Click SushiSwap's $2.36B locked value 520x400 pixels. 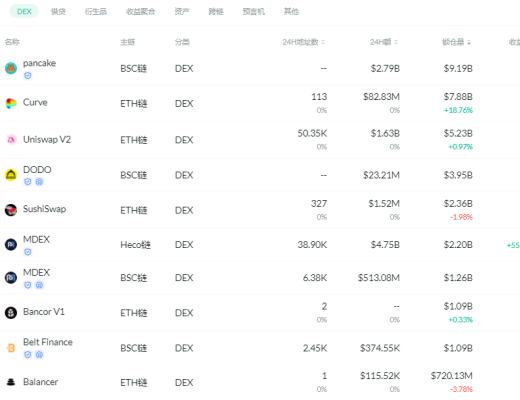click(x=458, y=204)
